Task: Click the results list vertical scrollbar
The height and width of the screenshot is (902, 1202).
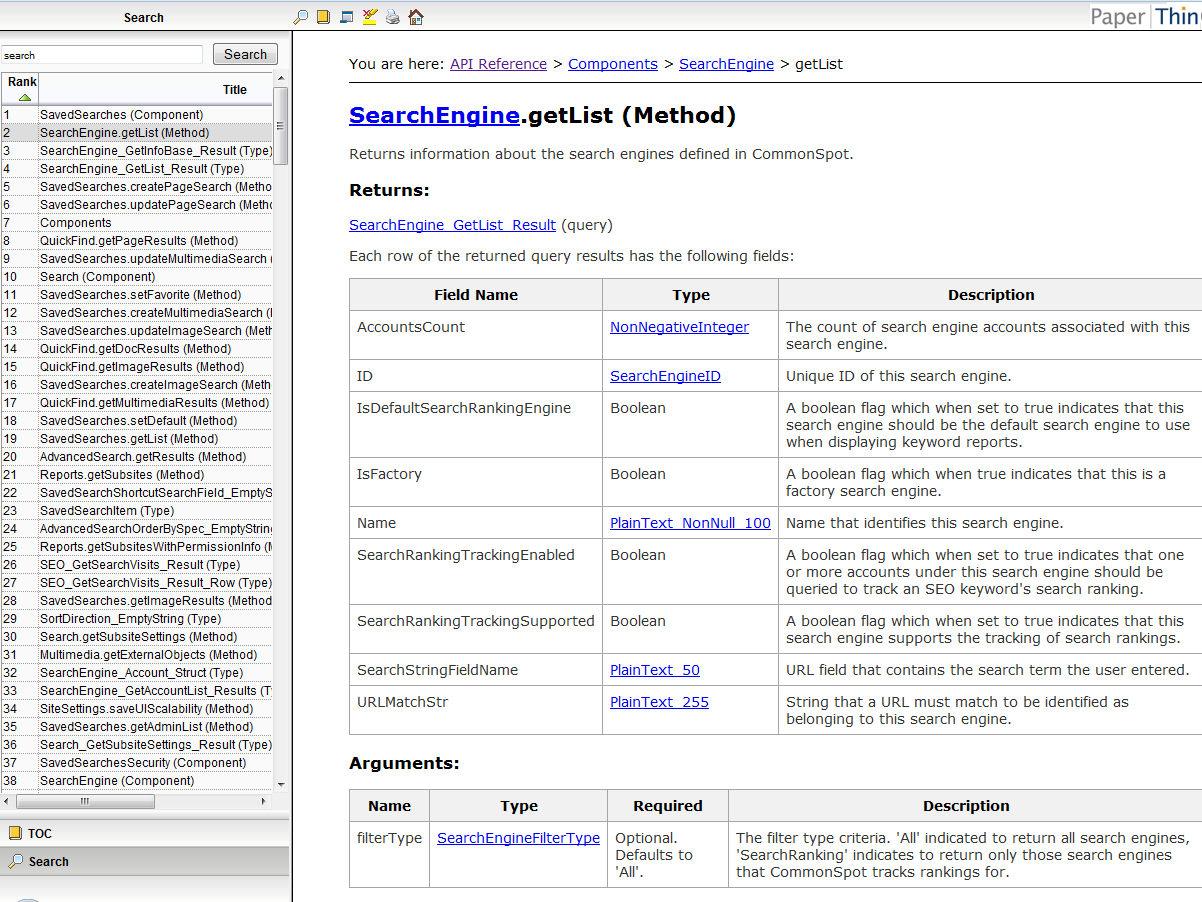Action: pyautogui.click(x=280, y=126)
